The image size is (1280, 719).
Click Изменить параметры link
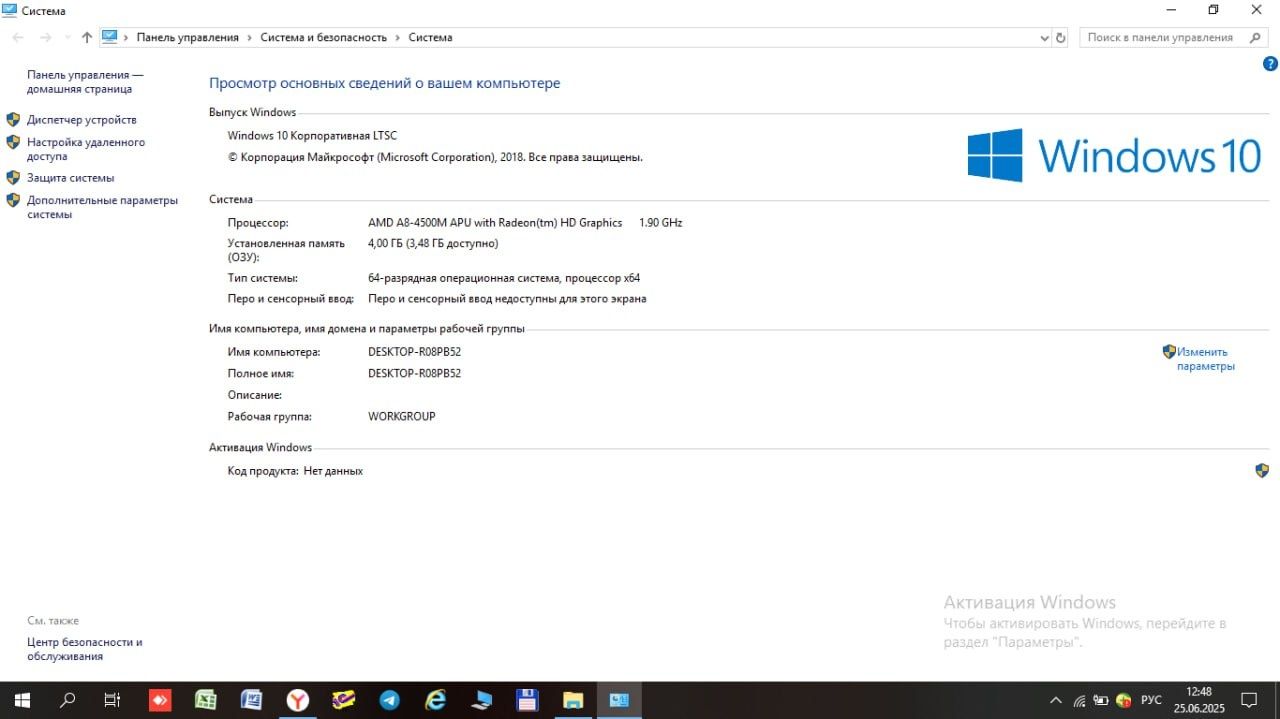tap(1206, 359)
